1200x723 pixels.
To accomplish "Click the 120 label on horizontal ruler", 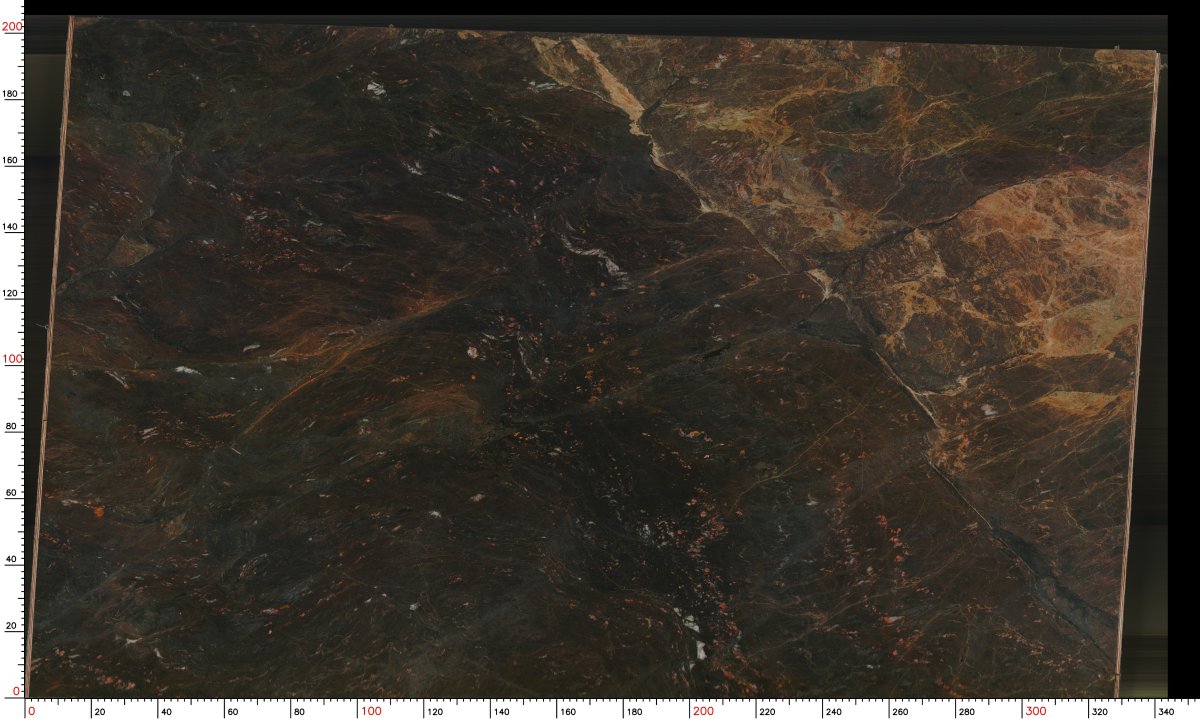I will pyautogui.click(x=436, y=712).
